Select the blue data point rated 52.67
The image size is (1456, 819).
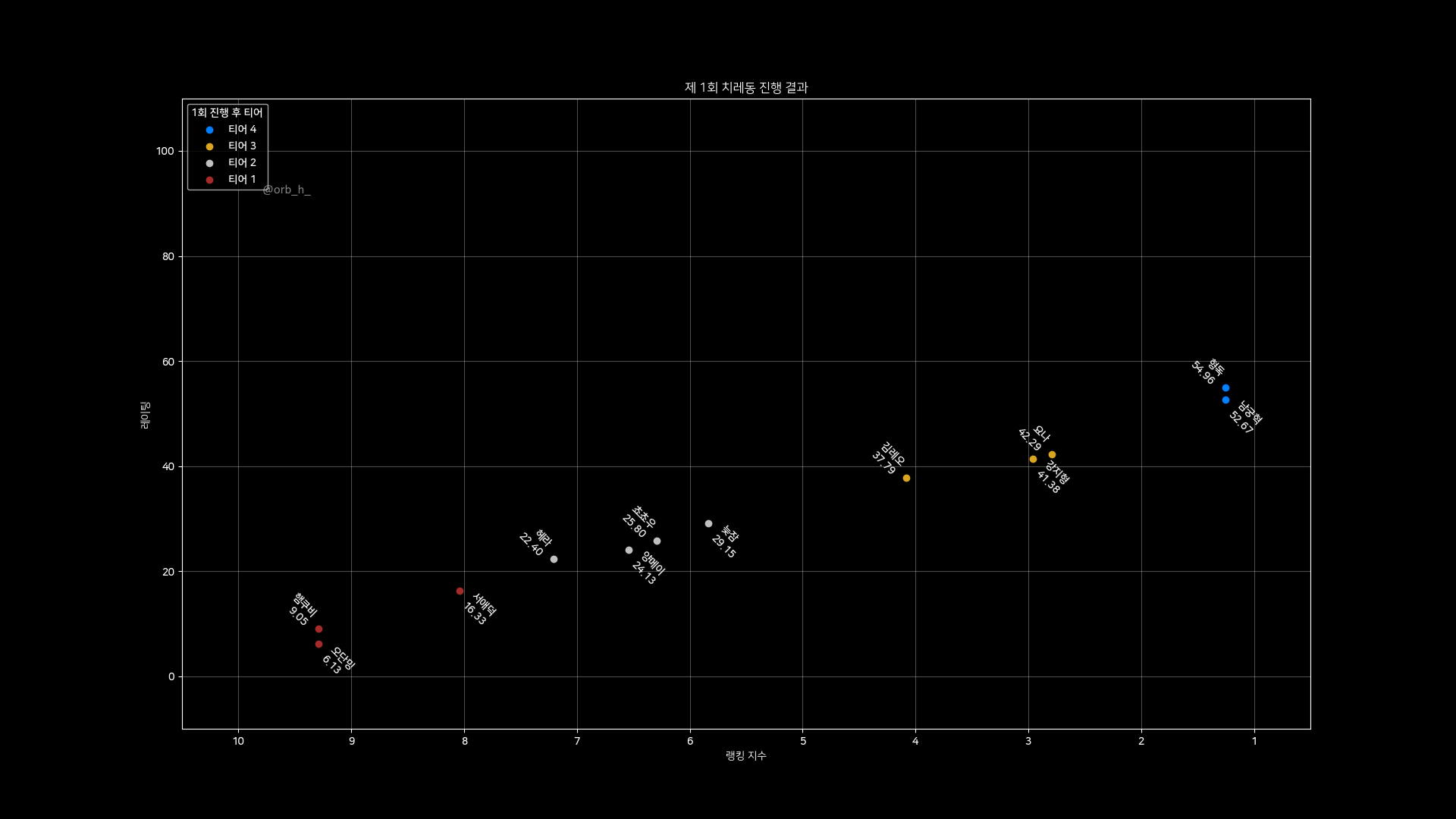pyautogui.click(x=1225, y=400)
